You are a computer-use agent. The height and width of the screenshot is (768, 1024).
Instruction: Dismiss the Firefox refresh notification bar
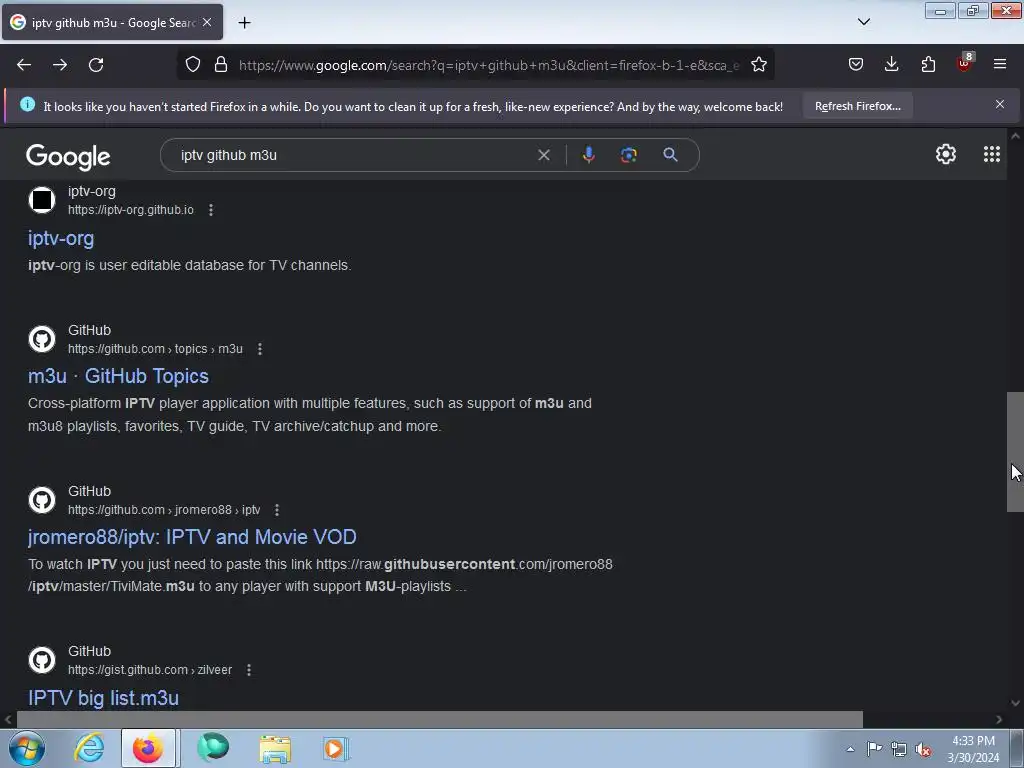(x=1000, y=104)
